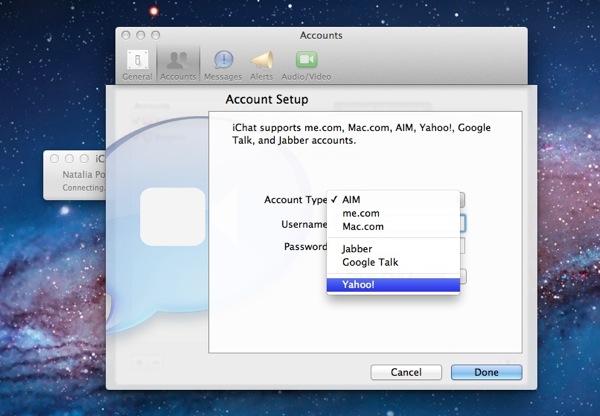Click the Username label
600x416 pixels.
(304, 224)
